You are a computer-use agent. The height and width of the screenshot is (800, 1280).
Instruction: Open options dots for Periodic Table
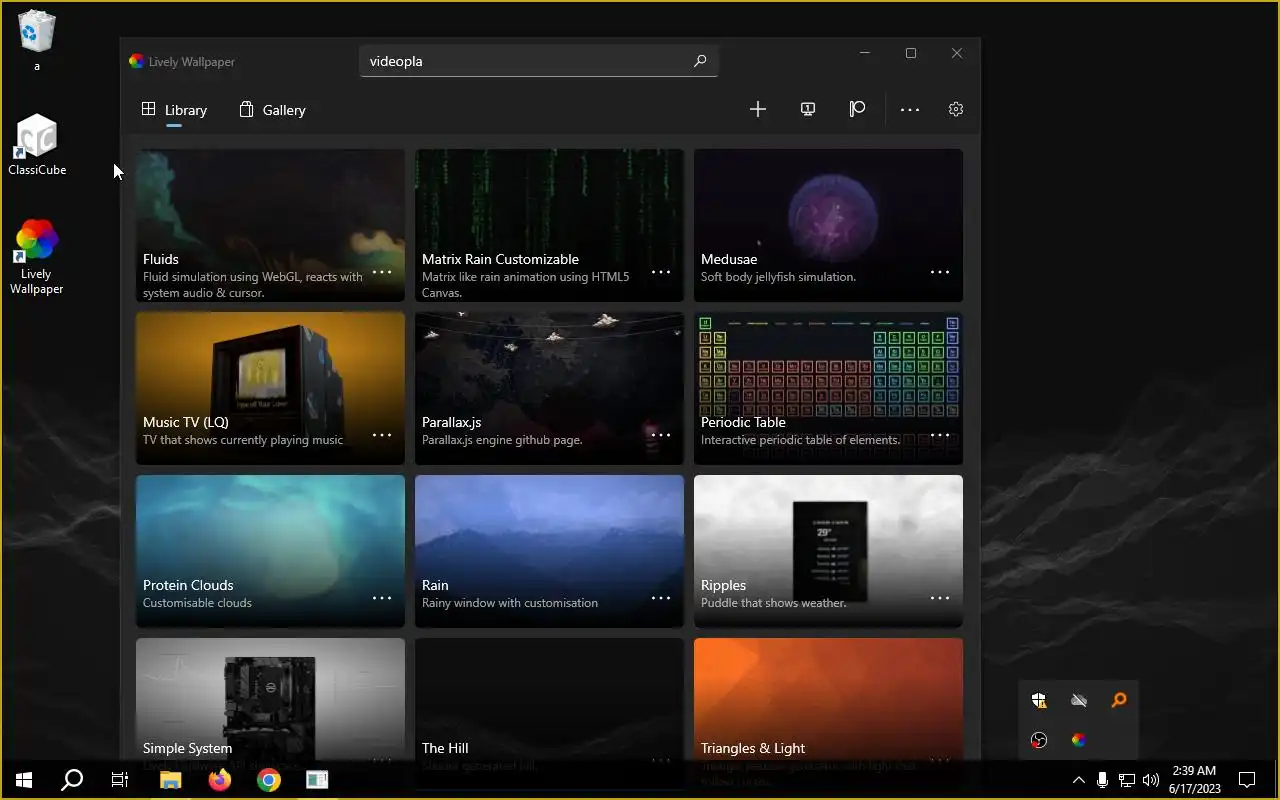(x=940, y=435)
